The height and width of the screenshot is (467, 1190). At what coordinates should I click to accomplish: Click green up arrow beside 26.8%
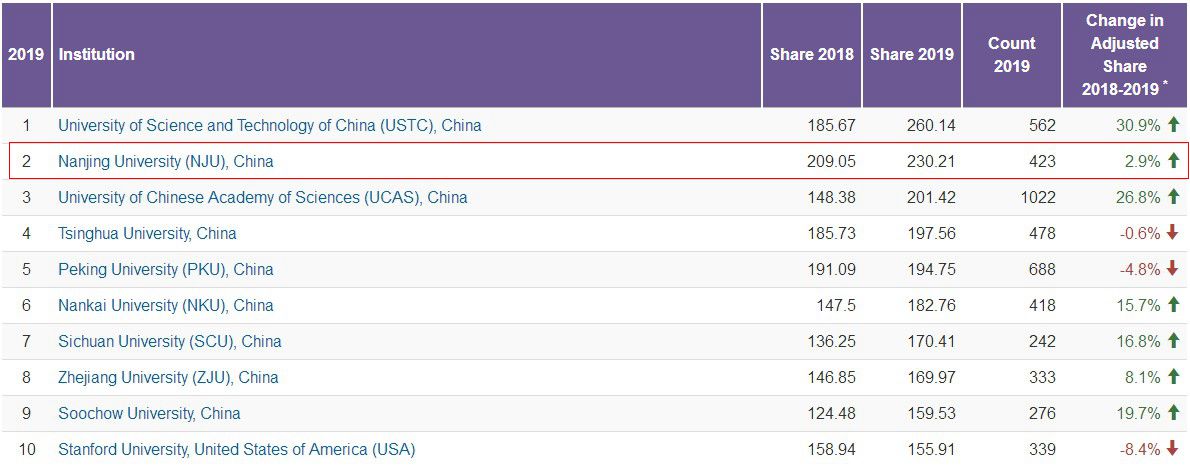tap(1173, 197)
